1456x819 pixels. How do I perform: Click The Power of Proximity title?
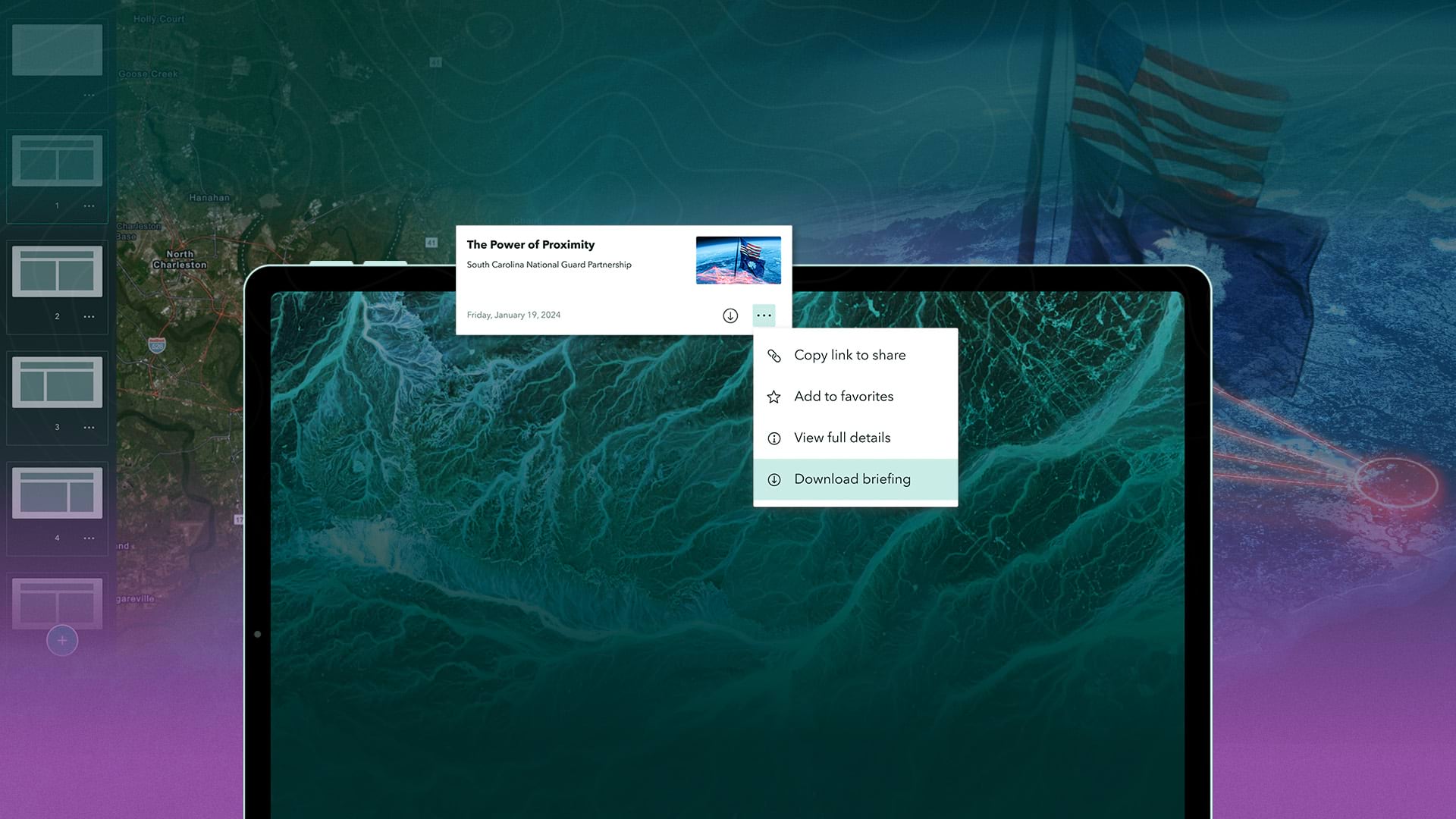tap(531, 245)
